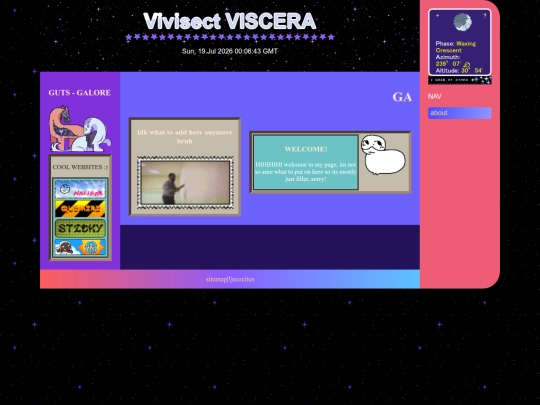
Task: Click the 'idk what to add here anymore bruh' text
Action: [x=185, y=137]
